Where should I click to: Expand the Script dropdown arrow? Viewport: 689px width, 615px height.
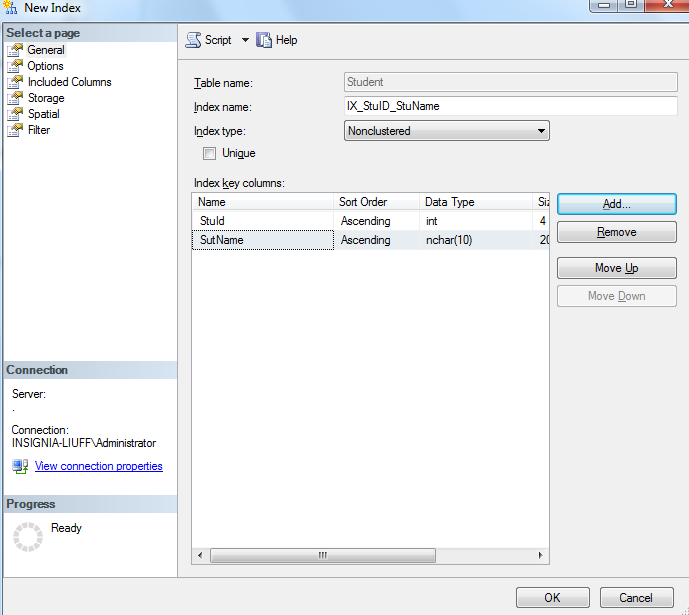coord(245,40)
